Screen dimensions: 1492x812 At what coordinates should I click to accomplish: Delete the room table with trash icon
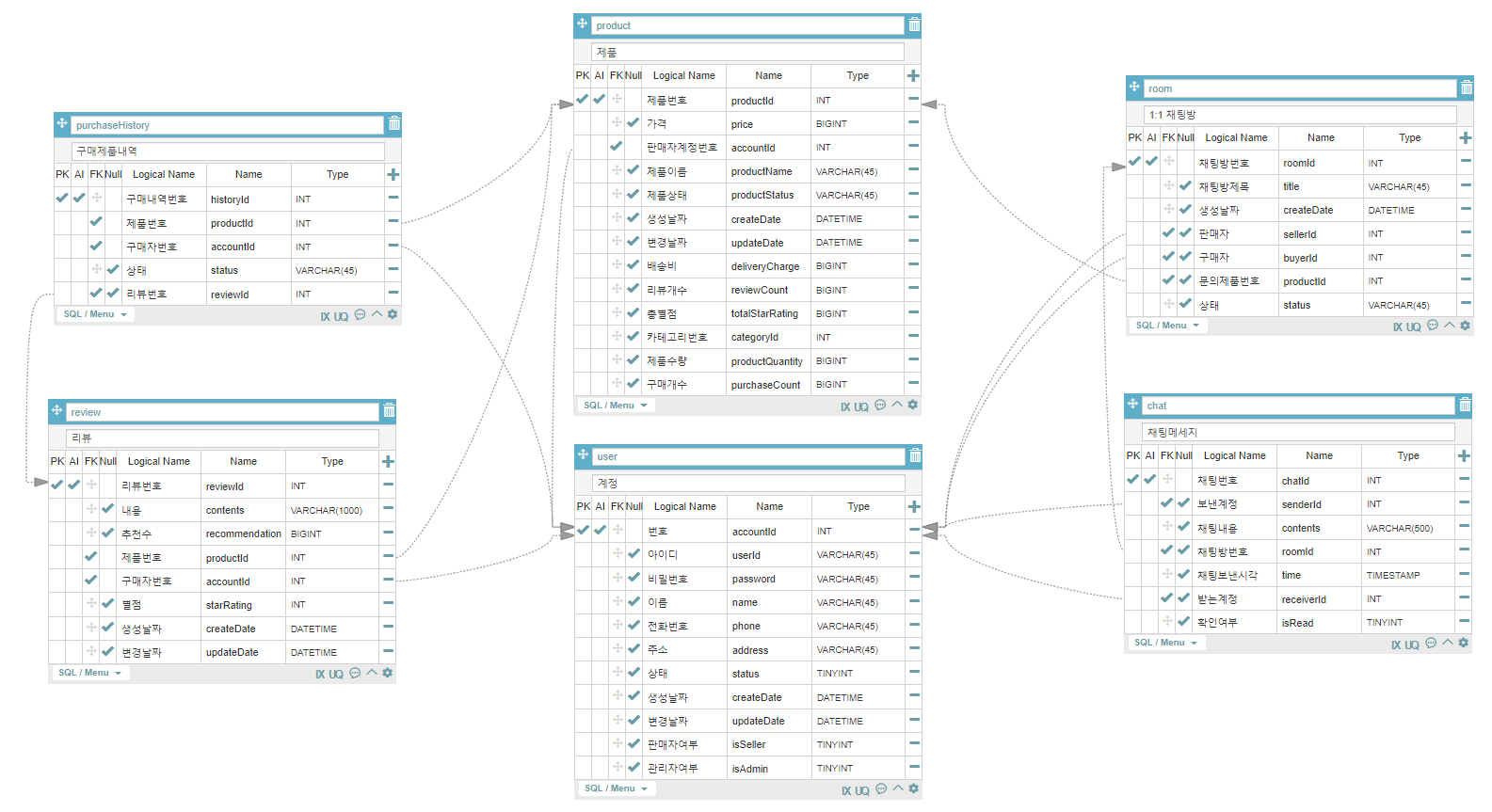click(x=1467, y=88)
